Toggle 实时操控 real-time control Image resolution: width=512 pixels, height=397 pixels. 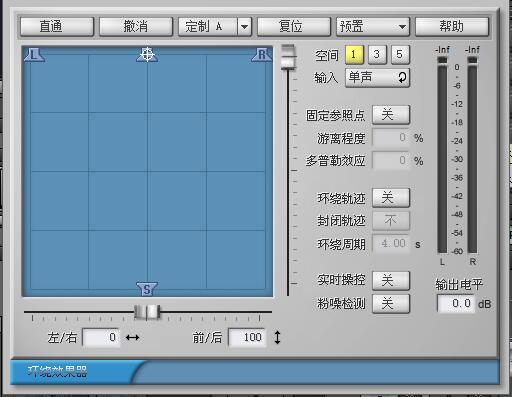coord(391,280)
